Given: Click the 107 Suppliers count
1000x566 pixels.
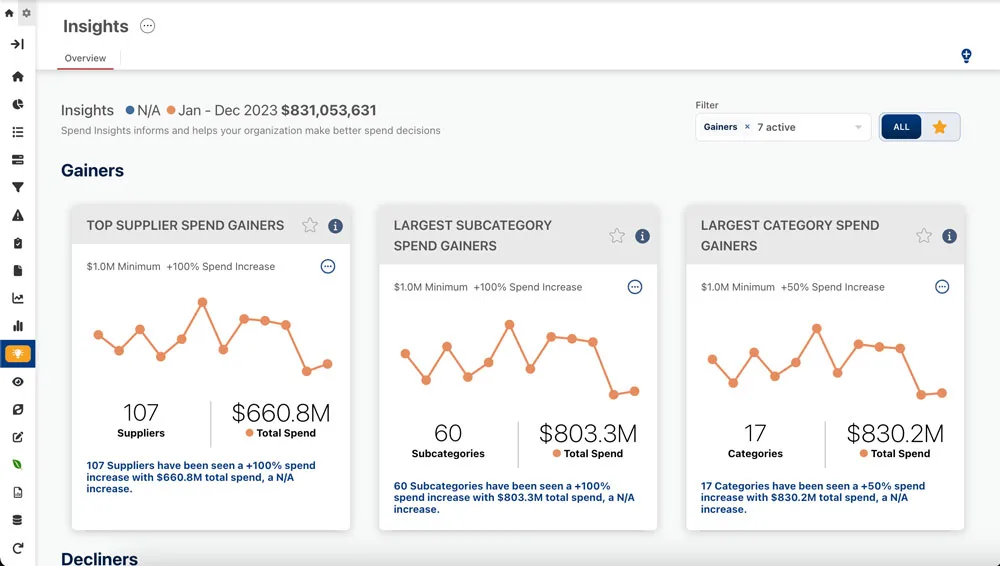Looking at the screenshot, I should pos(141,413).
